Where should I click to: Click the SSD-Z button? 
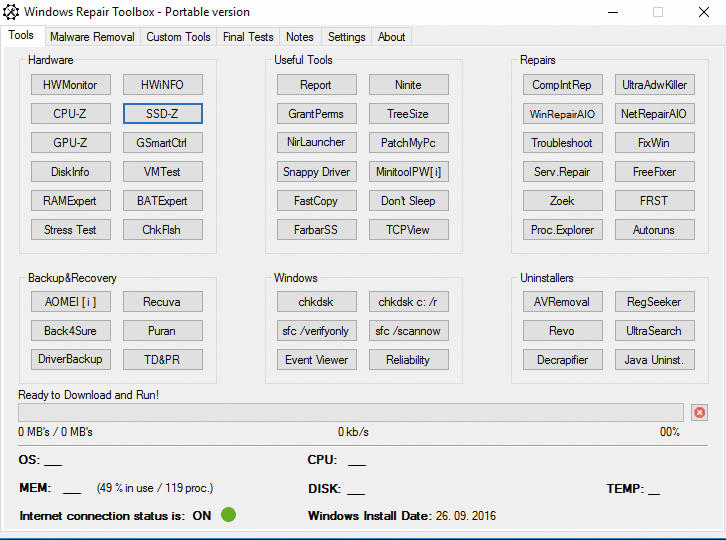163,113
